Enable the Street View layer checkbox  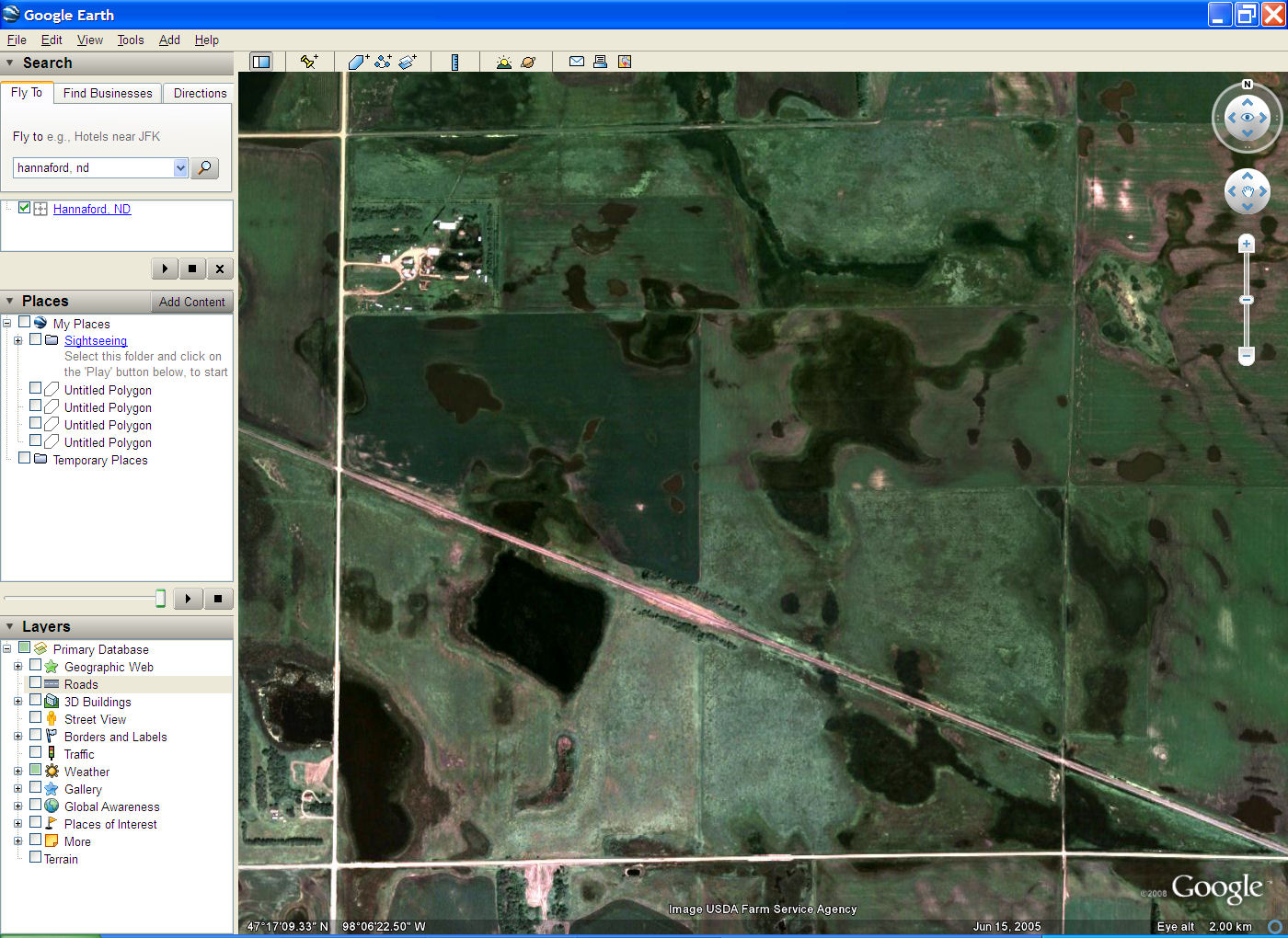coord(35,717)
